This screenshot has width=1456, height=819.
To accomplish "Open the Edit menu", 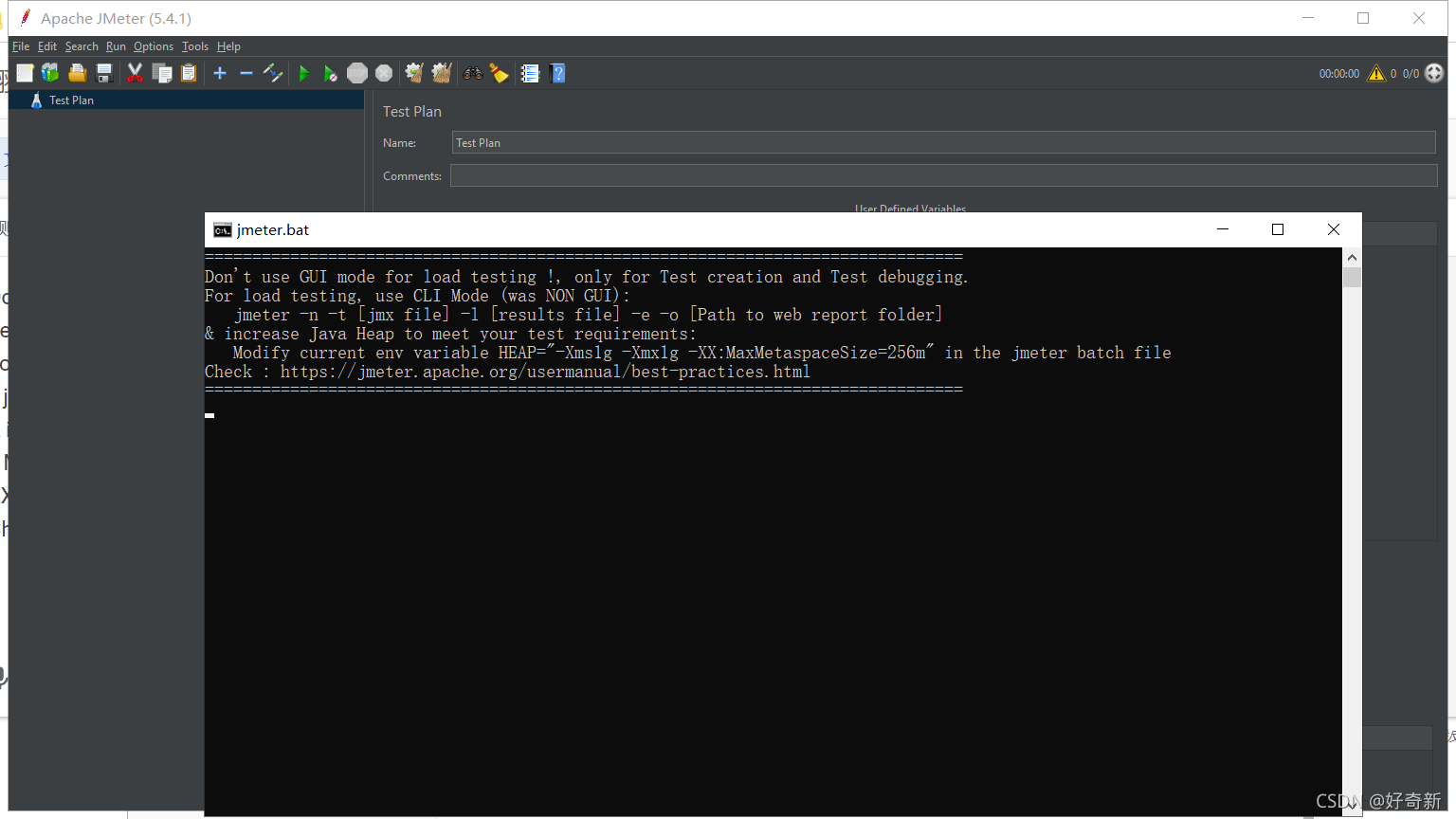I will pos(47,46).
